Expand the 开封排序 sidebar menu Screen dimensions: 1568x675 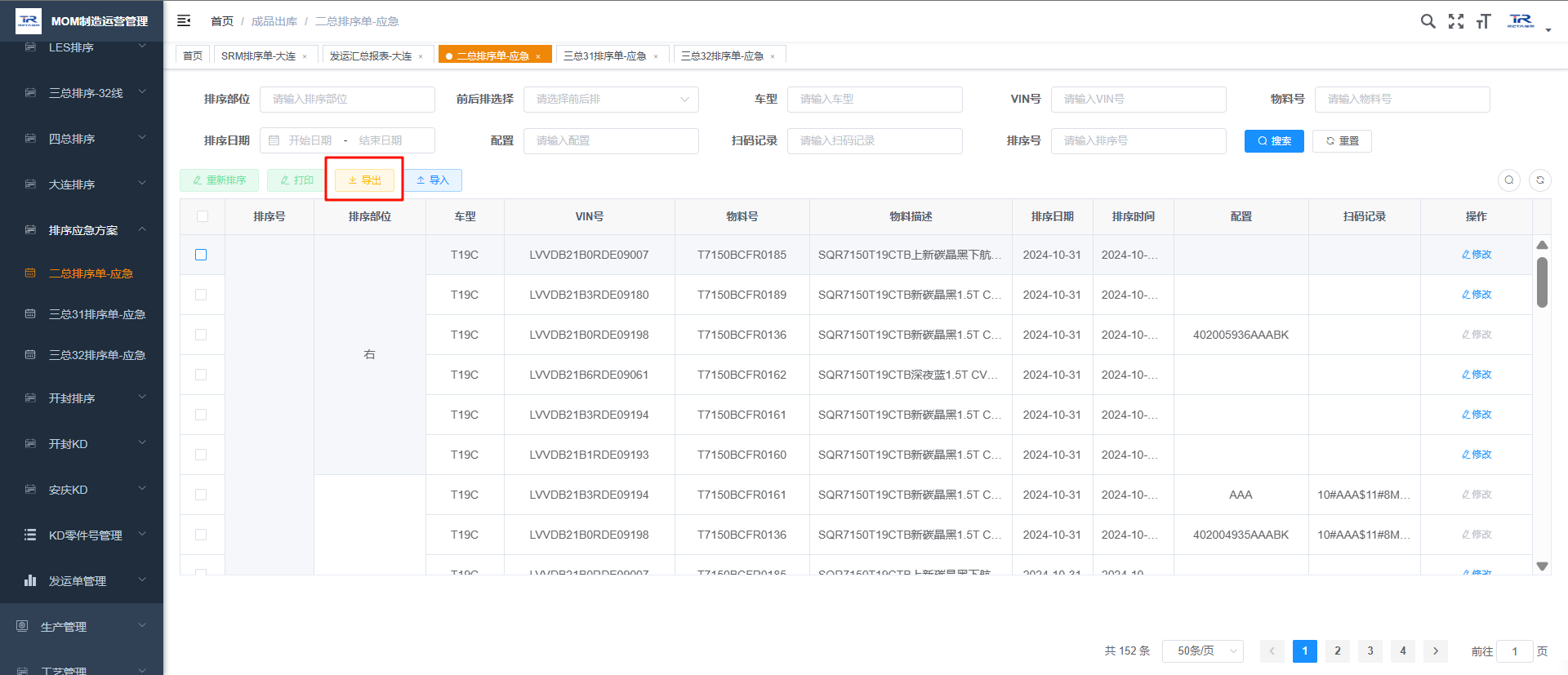[82, 398]
